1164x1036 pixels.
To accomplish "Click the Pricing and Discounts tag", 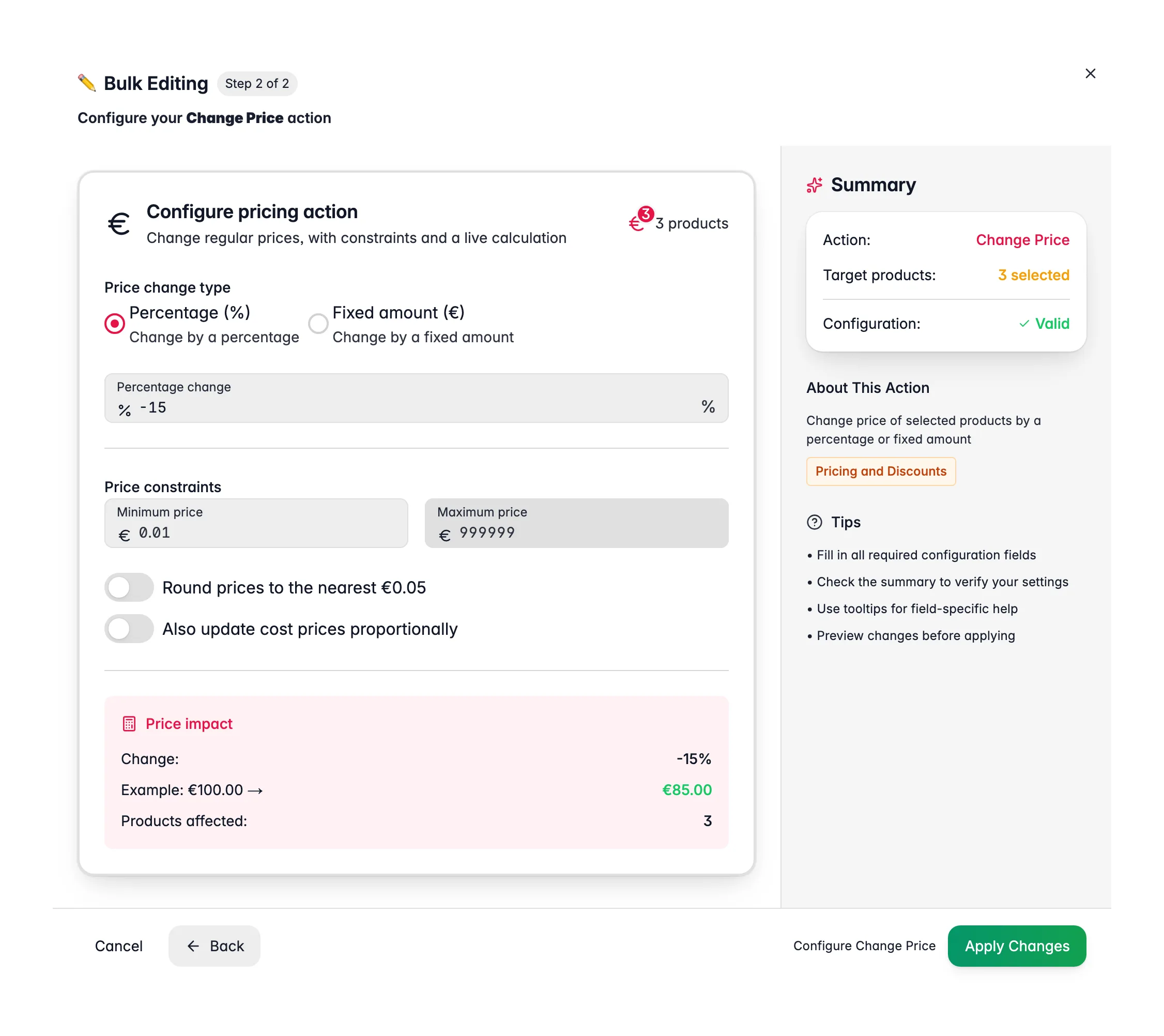I will point(880,471).
